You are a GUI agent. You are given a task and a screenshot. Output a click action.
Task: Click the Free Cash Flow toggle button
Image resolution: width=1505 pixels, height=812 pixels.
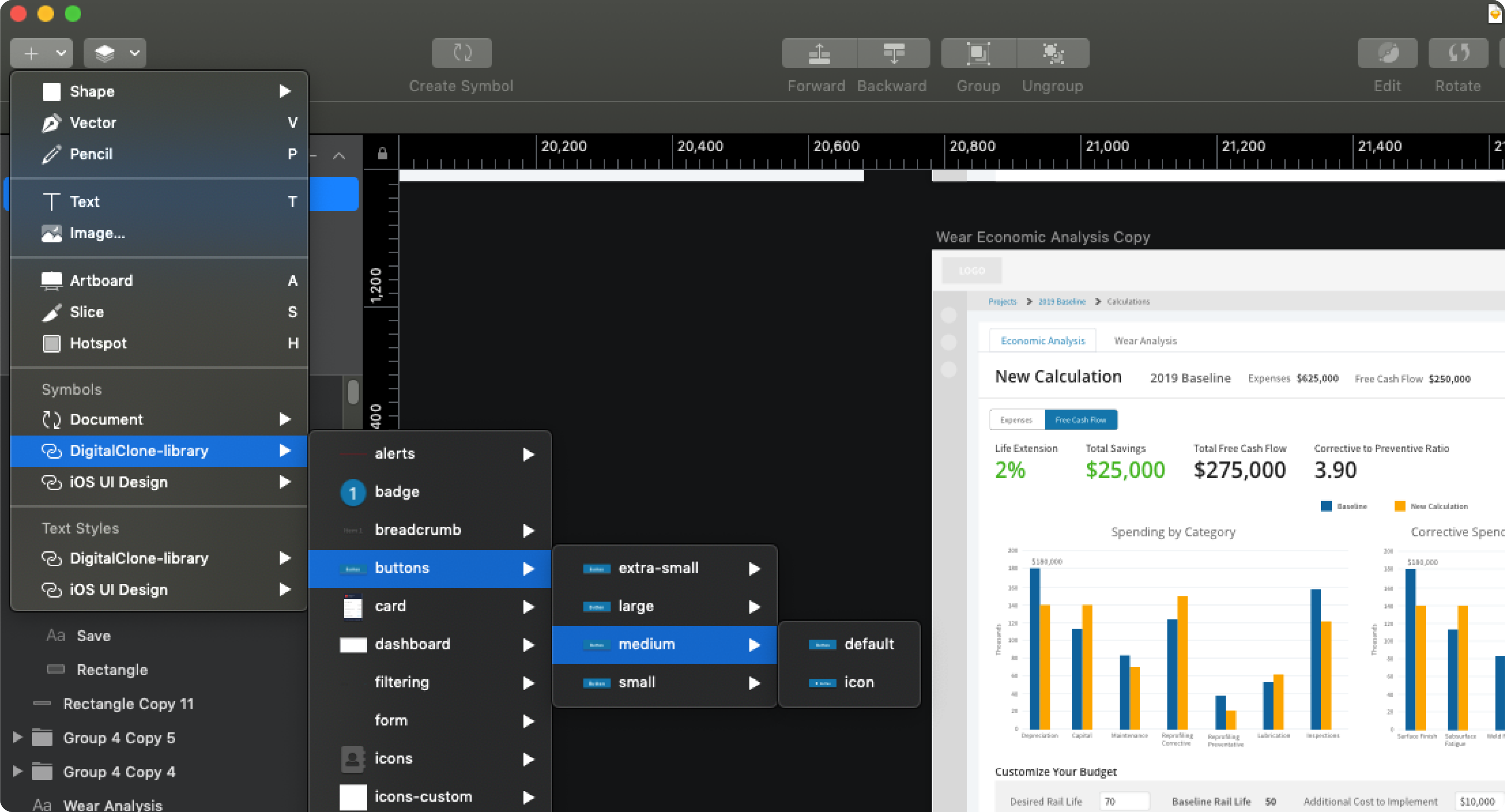1080,419
